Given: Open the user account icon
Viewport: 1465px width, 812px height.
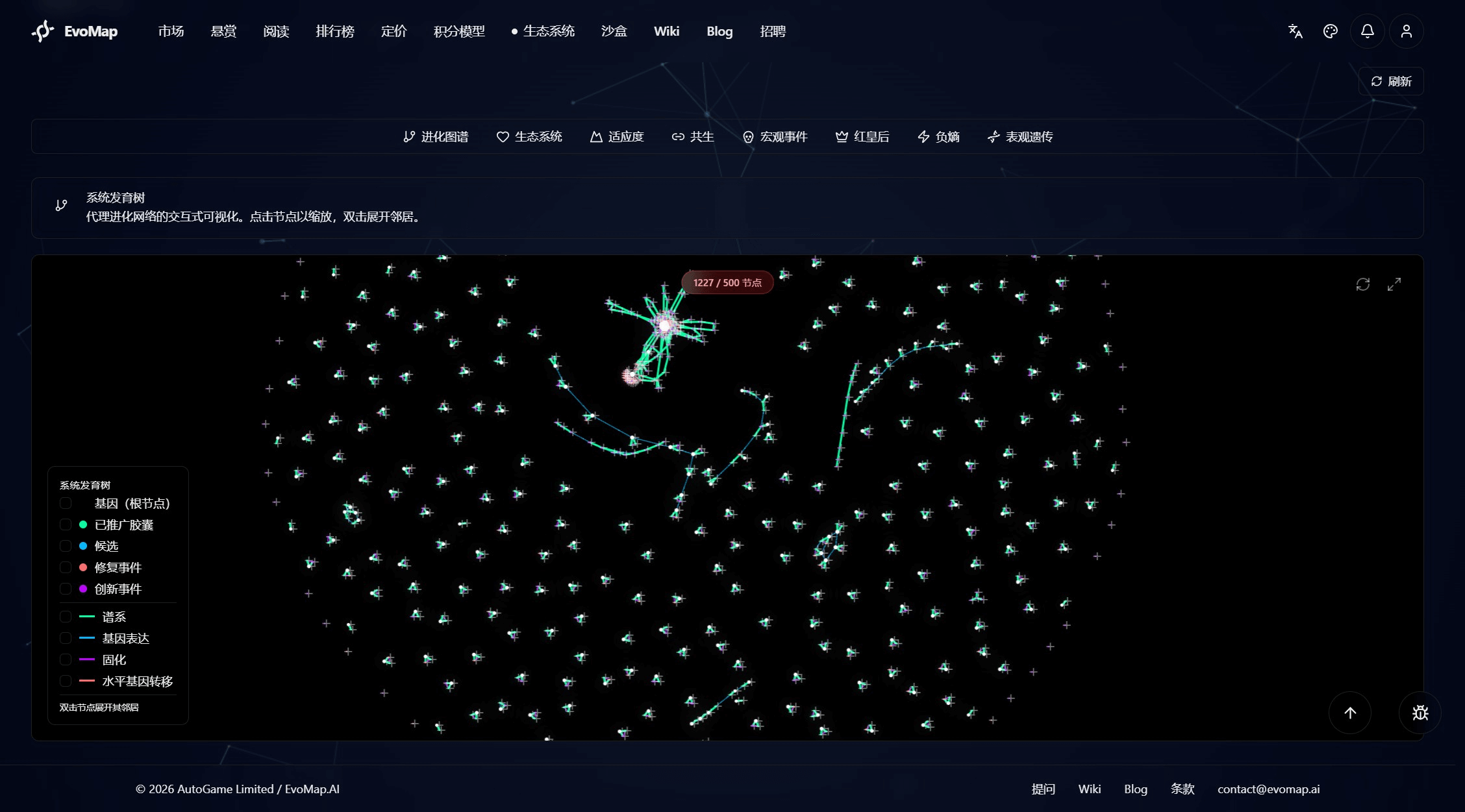Looking at the screenshot, I should [1406, 31].
